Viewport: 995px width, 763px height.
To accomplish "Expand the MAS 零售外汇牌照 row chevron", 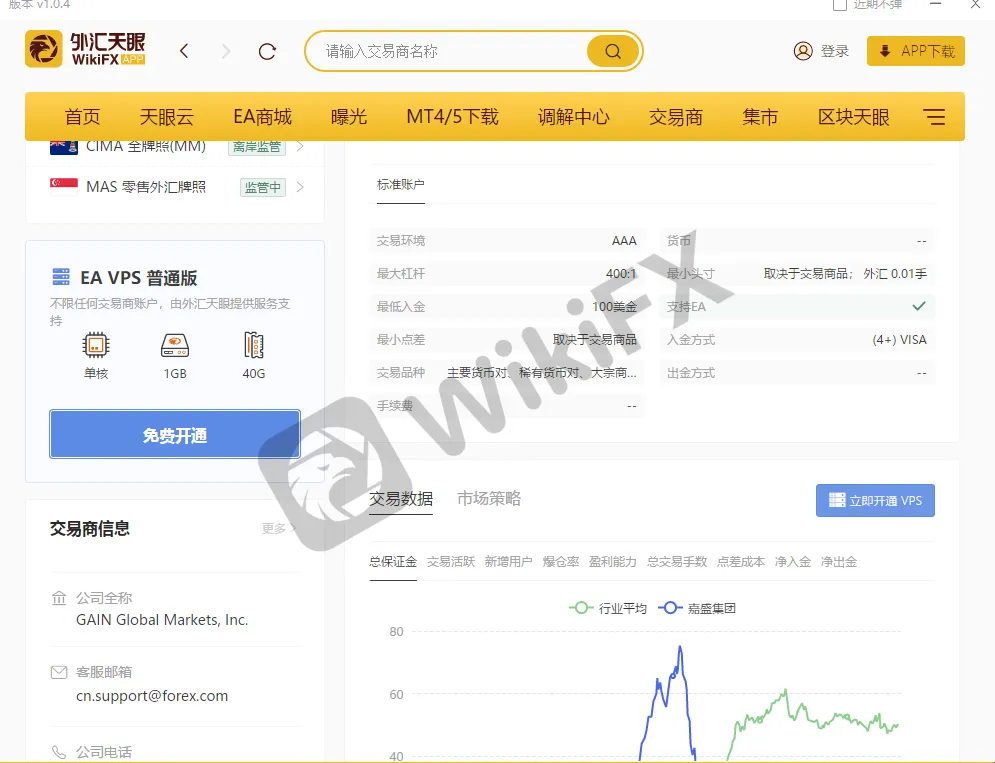I will [300, 187].
